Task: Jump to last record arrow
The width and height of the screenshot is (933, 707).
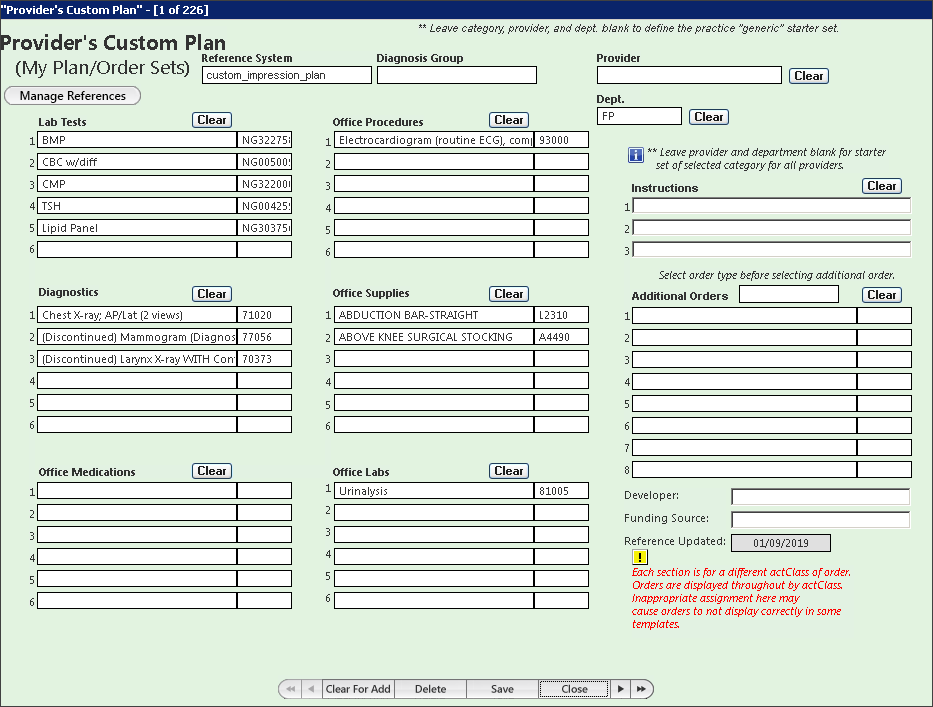Action: [641, 689]
